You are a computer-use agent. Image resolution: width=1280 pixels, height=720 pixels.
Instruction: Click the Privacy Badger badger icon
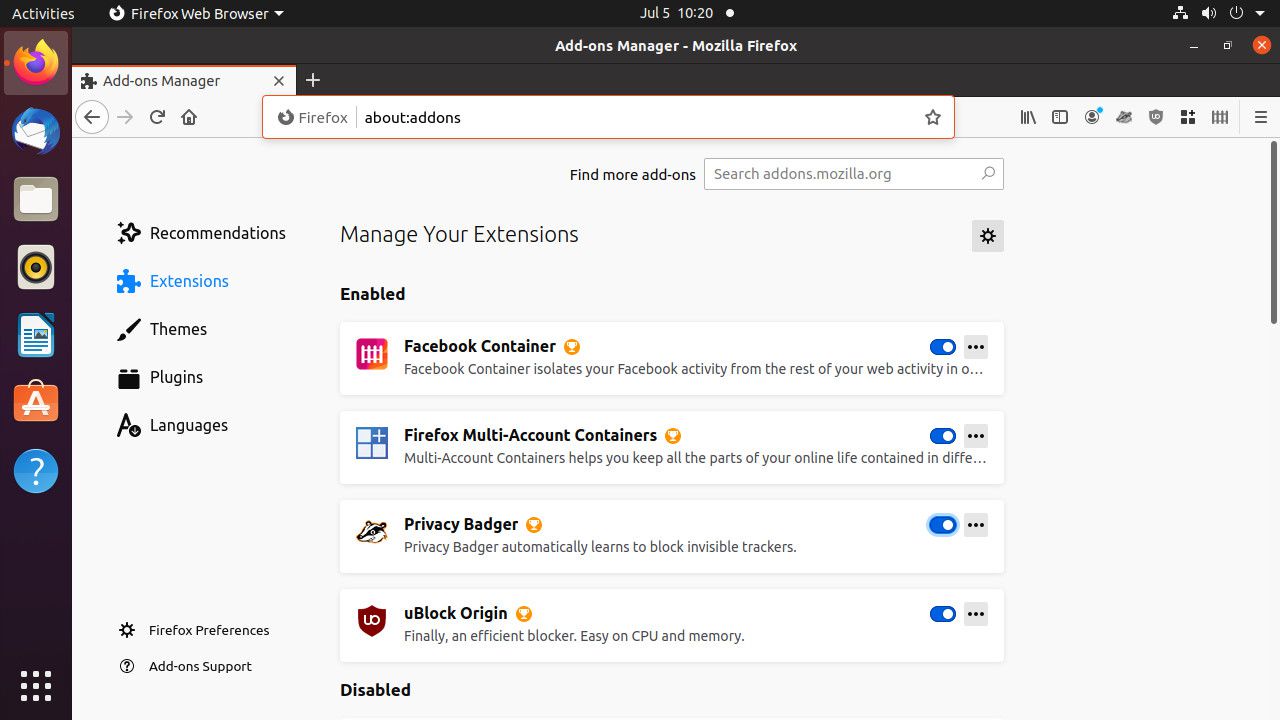(x=372, y=532)
